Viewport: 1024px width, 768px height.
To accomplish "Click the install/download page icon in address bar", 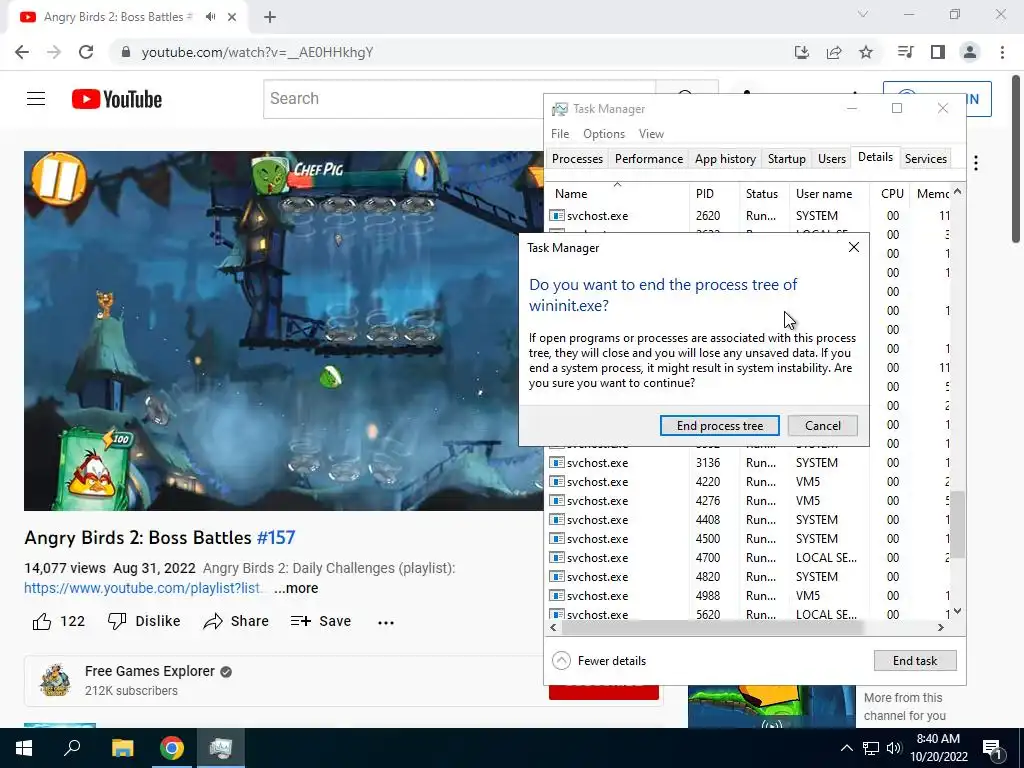I will pyautogui.click(x=801, y=52).
